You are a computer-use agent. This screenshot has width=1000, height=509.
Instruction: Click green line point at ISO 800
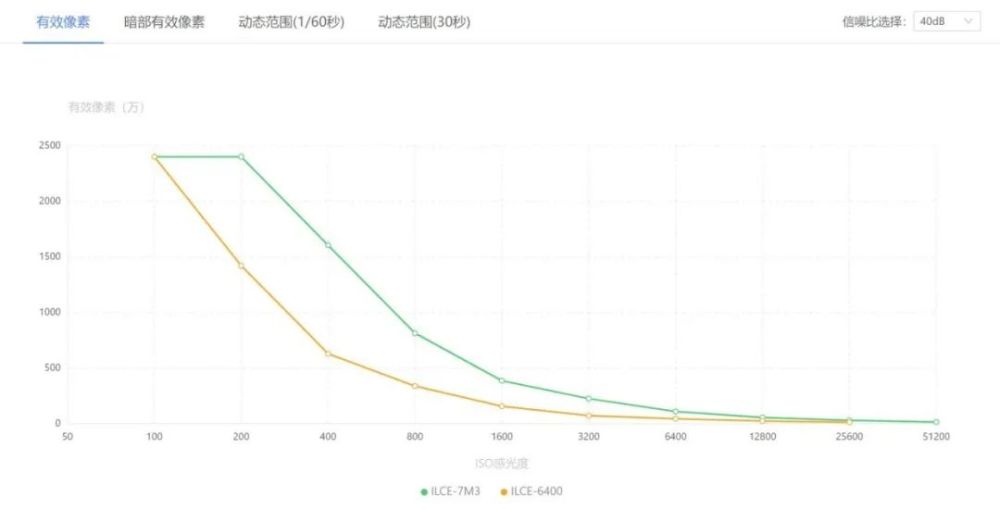pyautogui.click(x=415, y=333)
